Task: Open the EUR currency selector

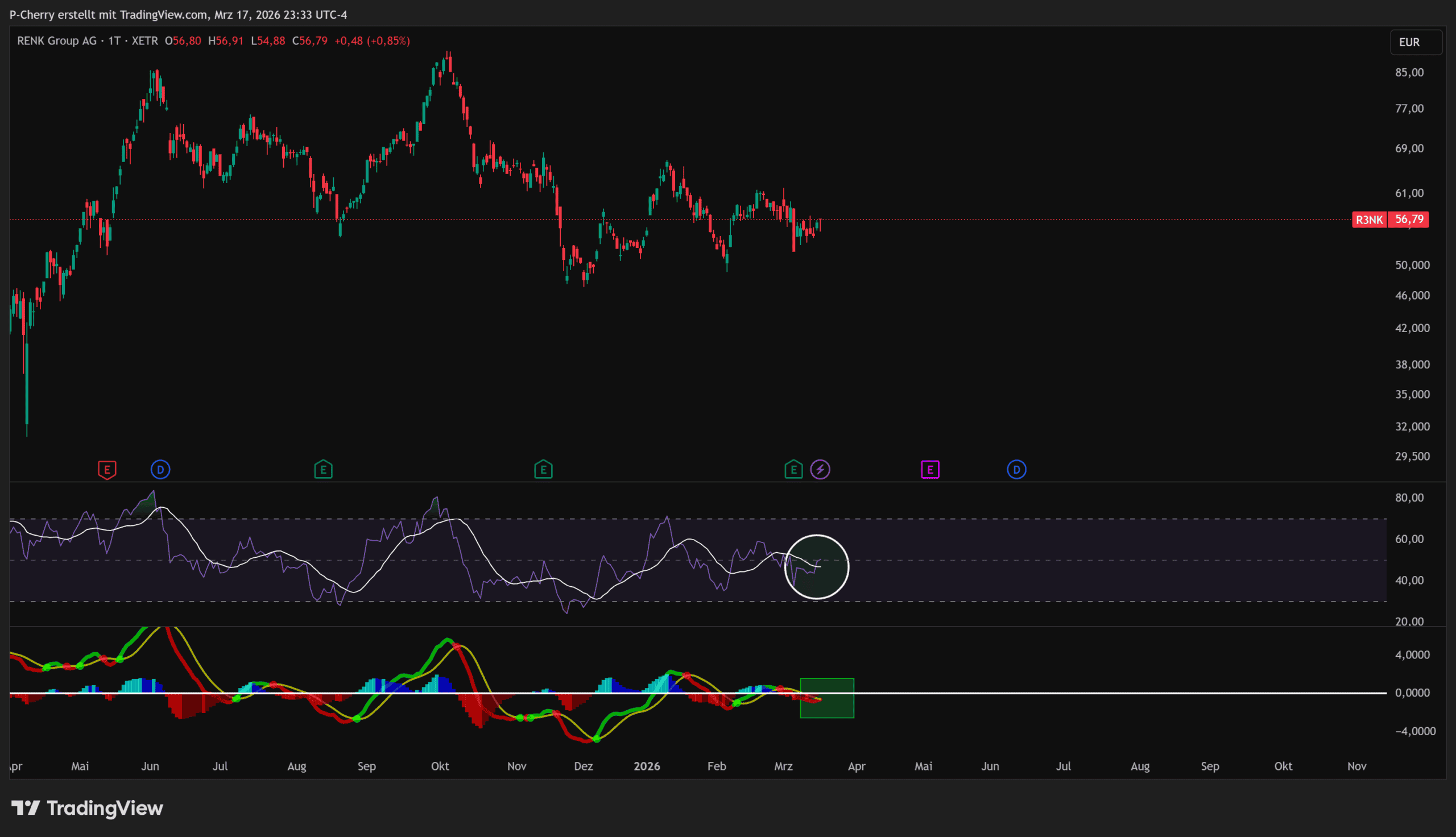Action: coord(1415,43)
